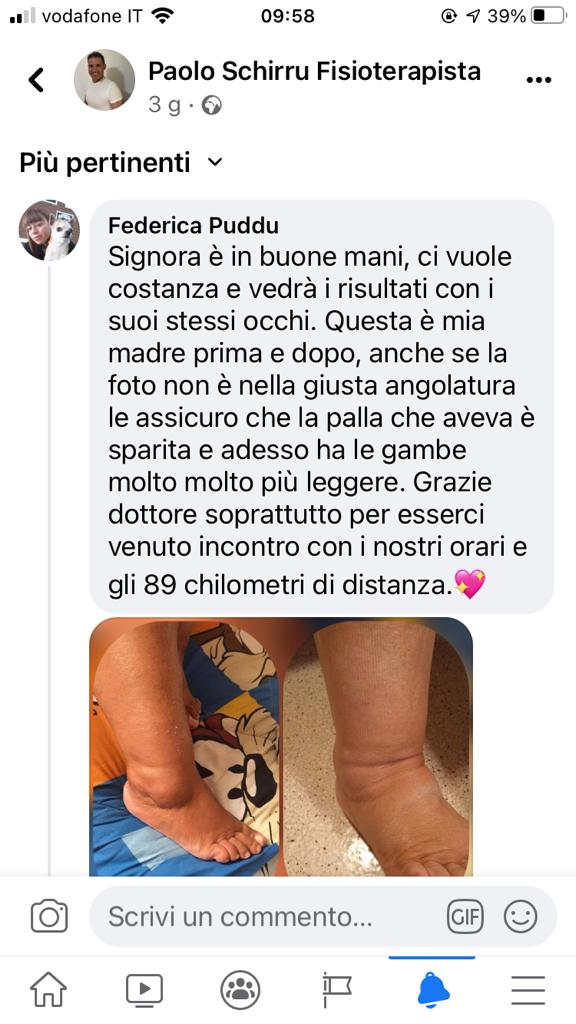Expand the Più pertinenti sort dropdown
Image resolution: width=576 pixels, height=1024 pixels.
(121, 162)
